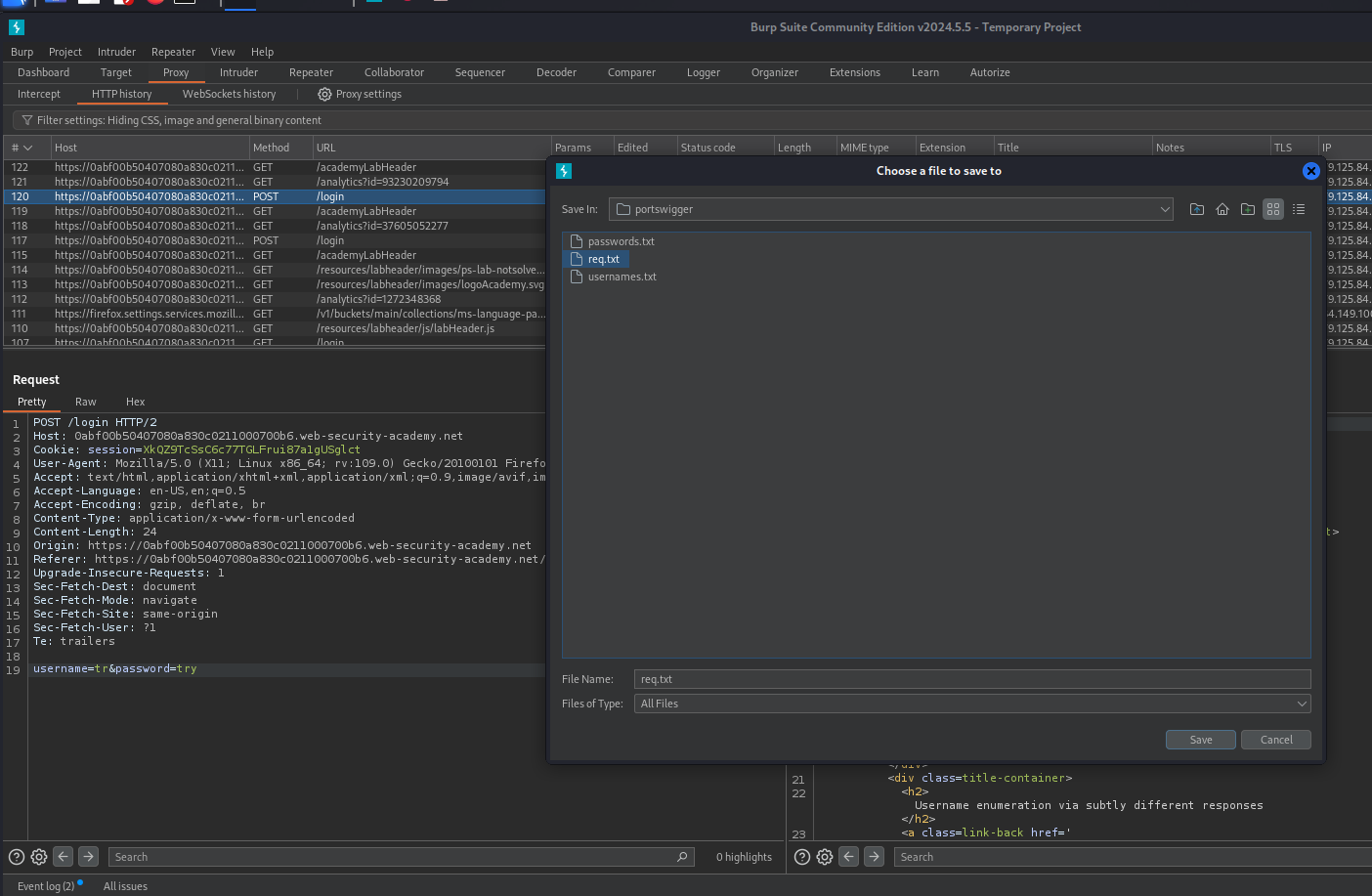
Task: Open request search settings gear icon
Action: coord(39,857)
